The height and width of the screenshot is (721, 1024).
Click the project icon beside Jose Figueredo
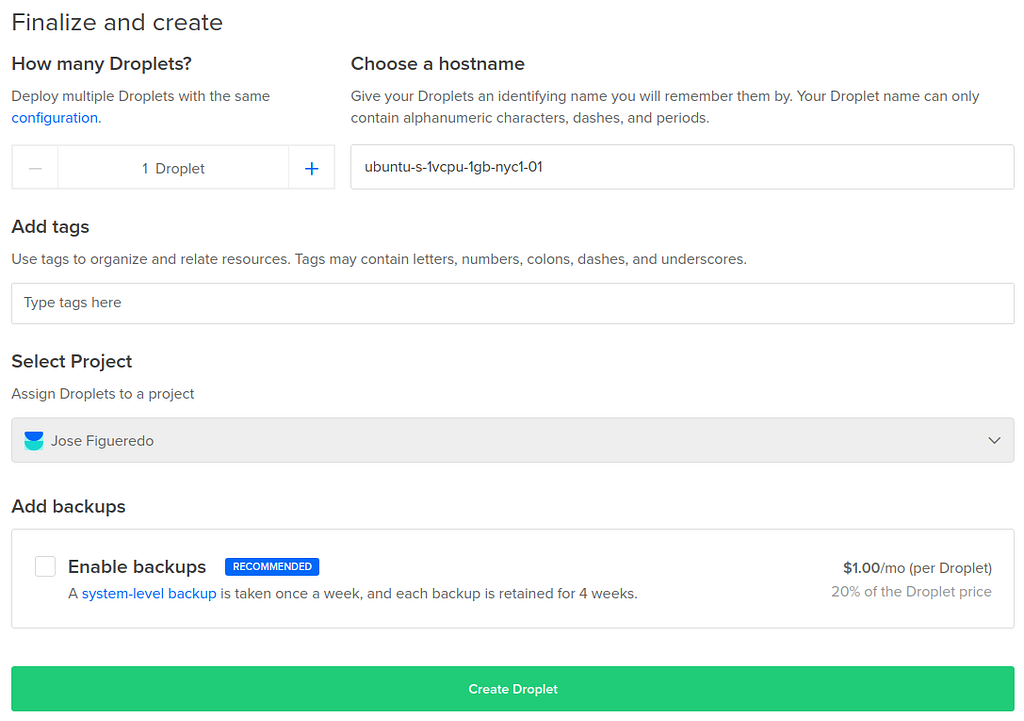34,441
